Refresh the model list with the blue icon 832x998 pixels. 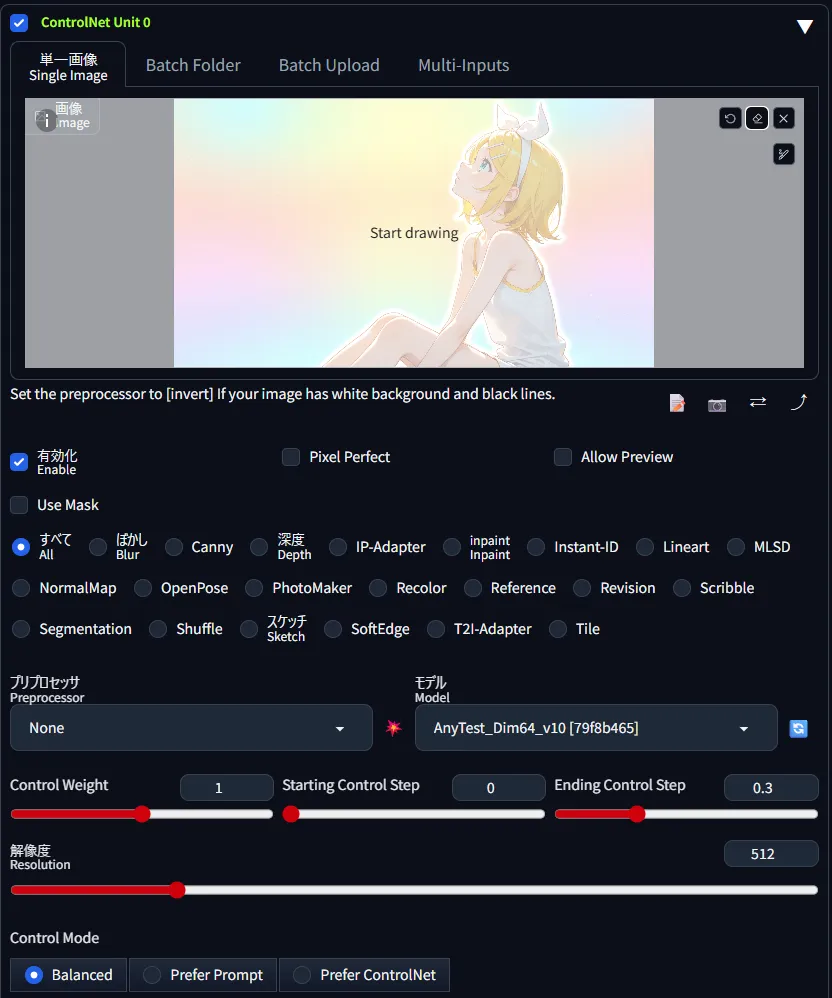point(798,729)
